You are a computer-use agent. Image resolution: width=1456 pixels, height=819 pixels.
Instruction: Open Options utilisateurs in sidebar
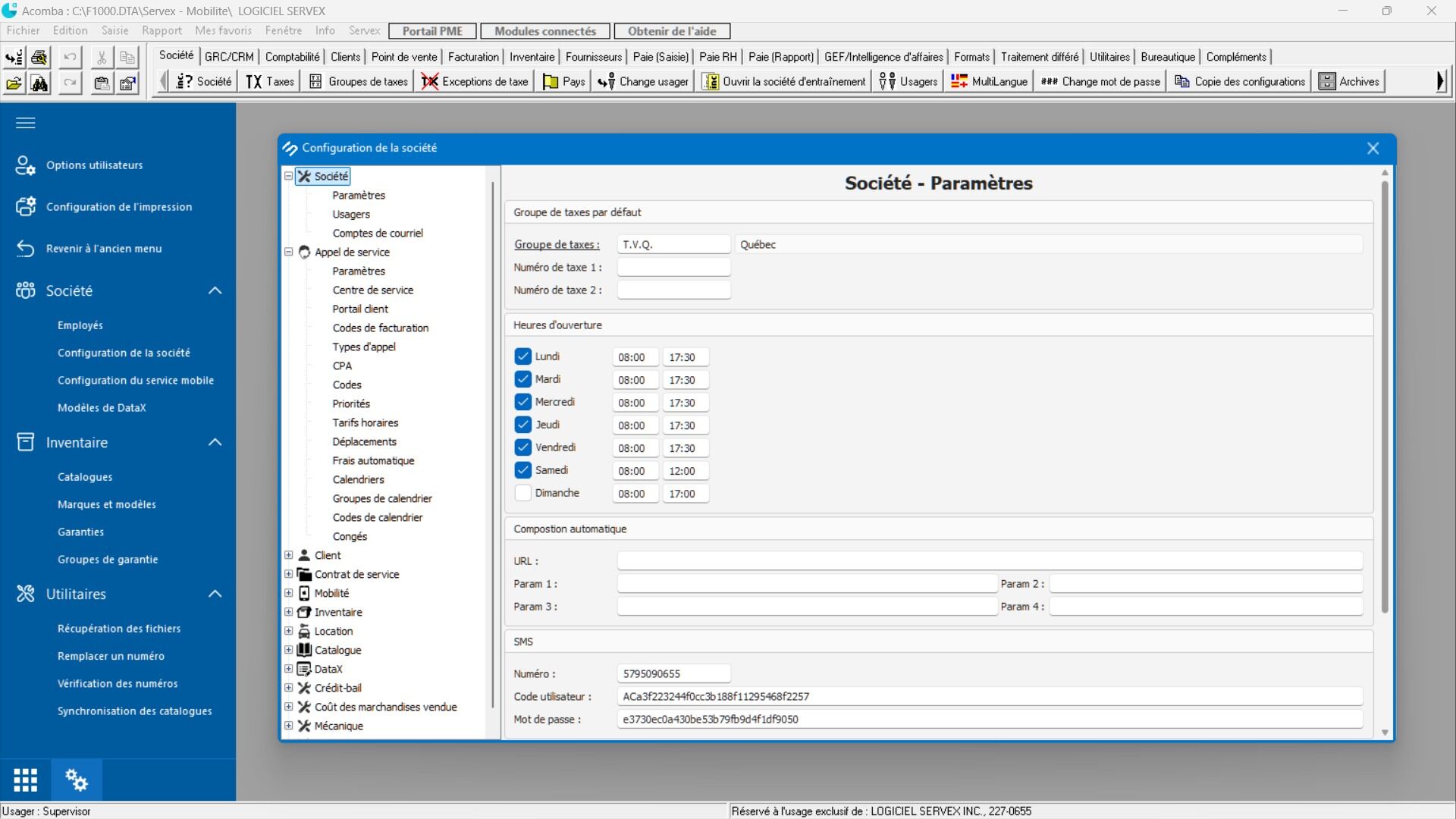94,165
